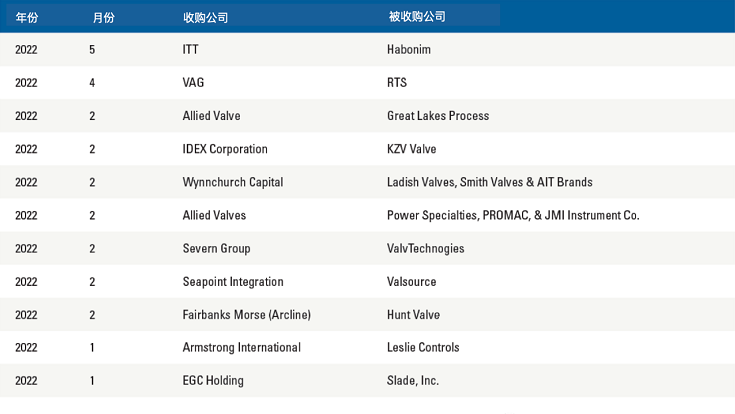Screen dimensions: 735x414
Task: Click the 被收购公司 column header
Action: click(417, 17)
